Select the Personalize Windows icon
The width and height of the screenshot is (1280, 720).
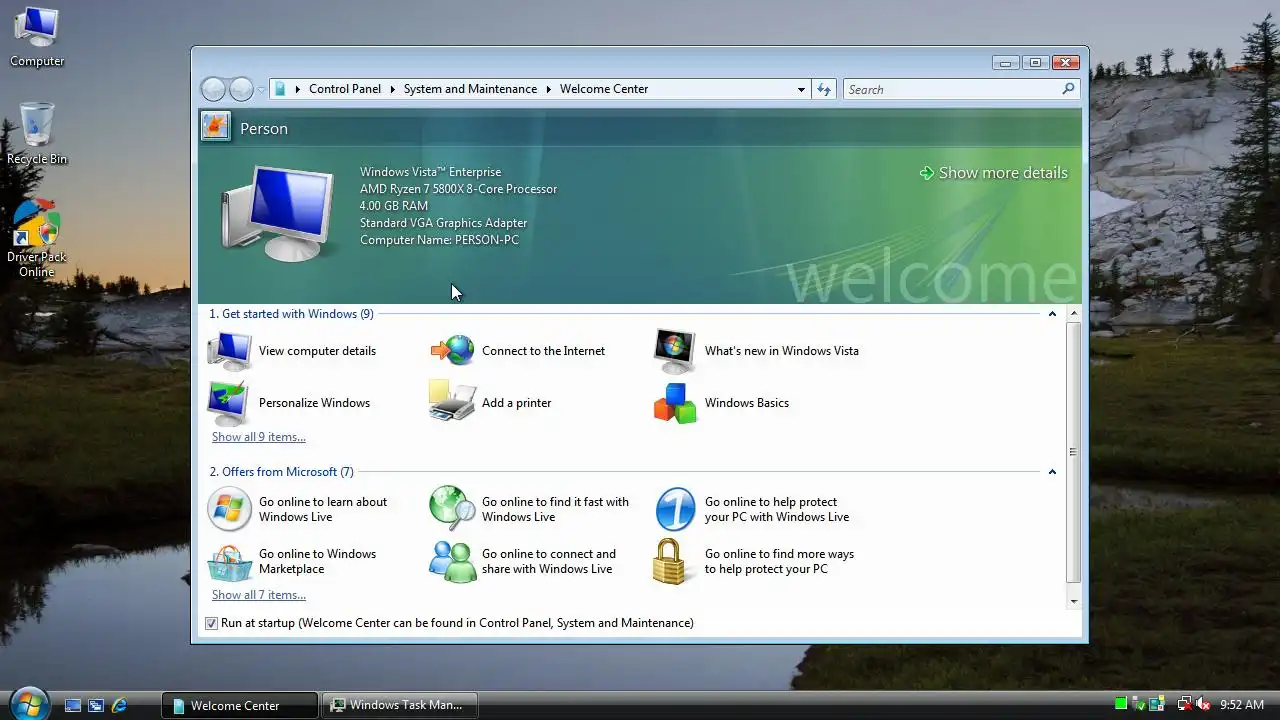coord(230,403)
